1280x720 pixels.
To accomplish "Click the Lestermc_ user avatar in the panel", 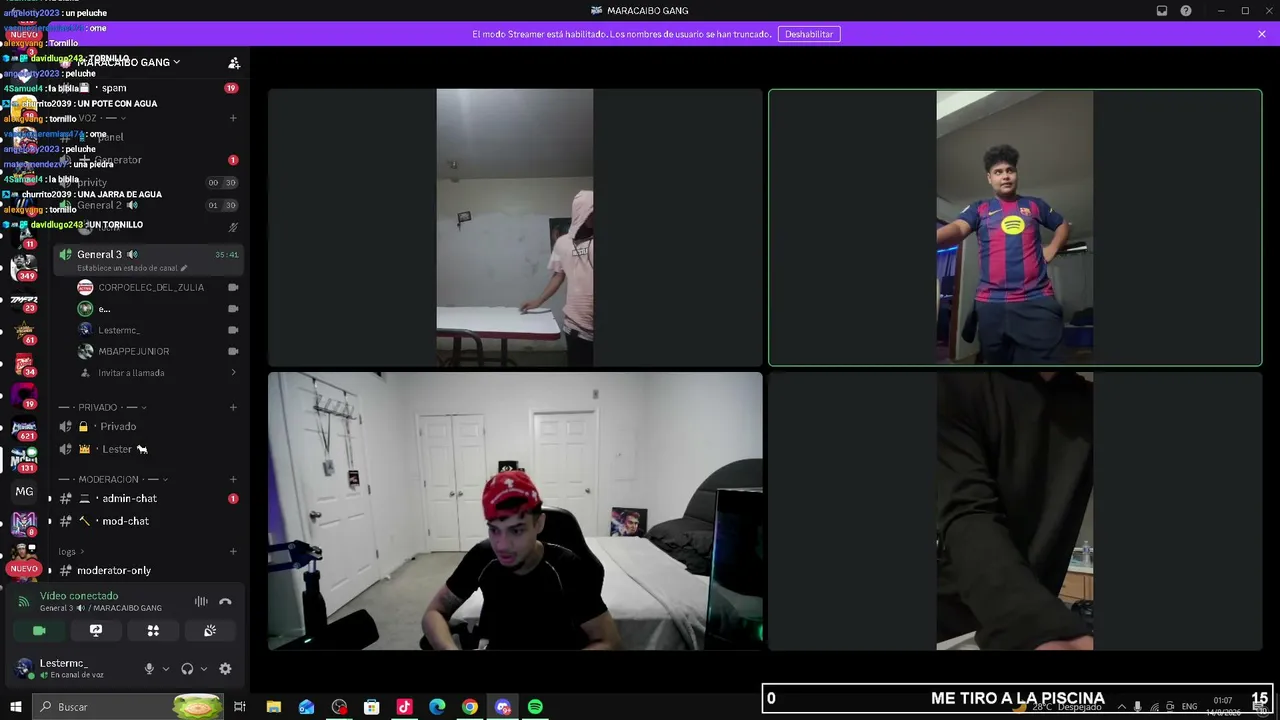I will [x=24, y=669].
